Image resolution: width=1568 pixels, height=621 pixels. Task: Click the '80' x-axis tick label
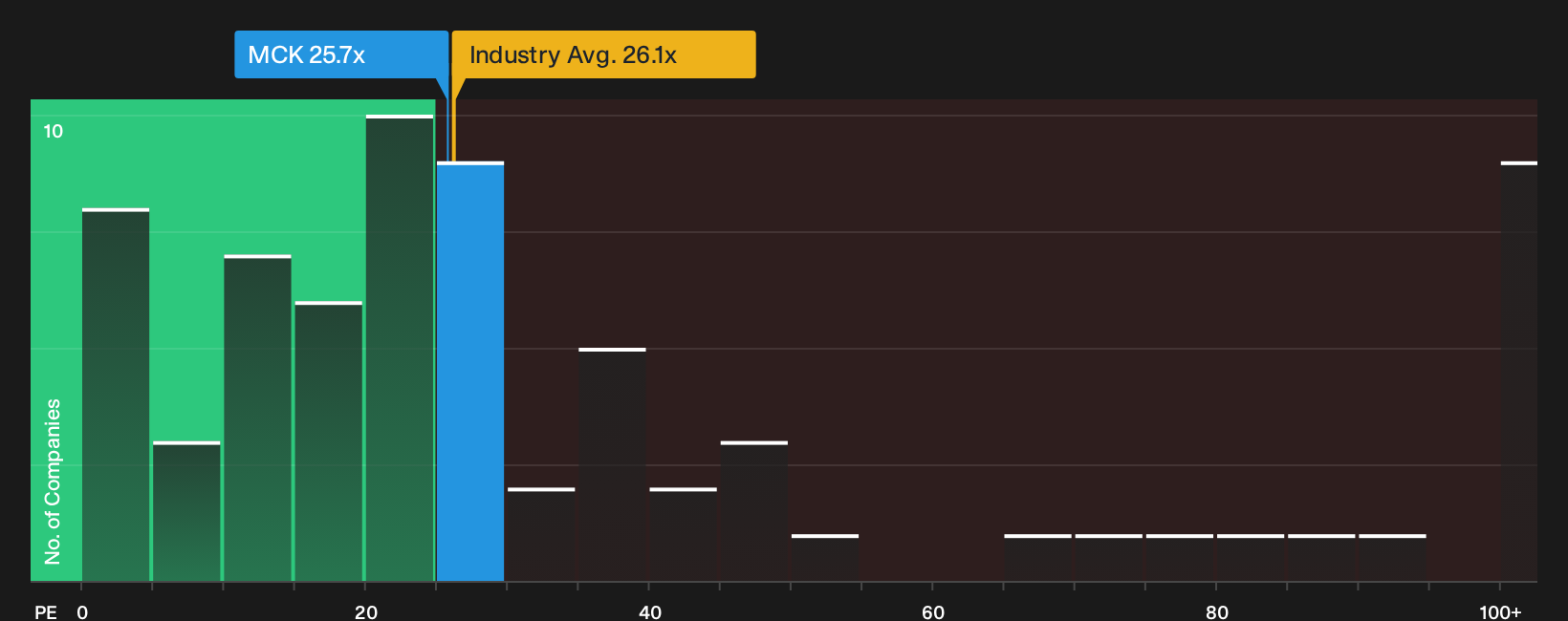tap(1217, 611)
